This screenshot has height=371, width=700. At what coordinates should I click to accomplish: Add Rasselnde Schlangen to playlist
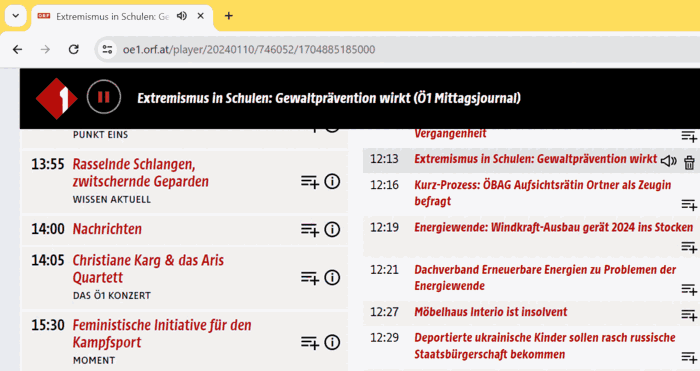coord(310,182)
